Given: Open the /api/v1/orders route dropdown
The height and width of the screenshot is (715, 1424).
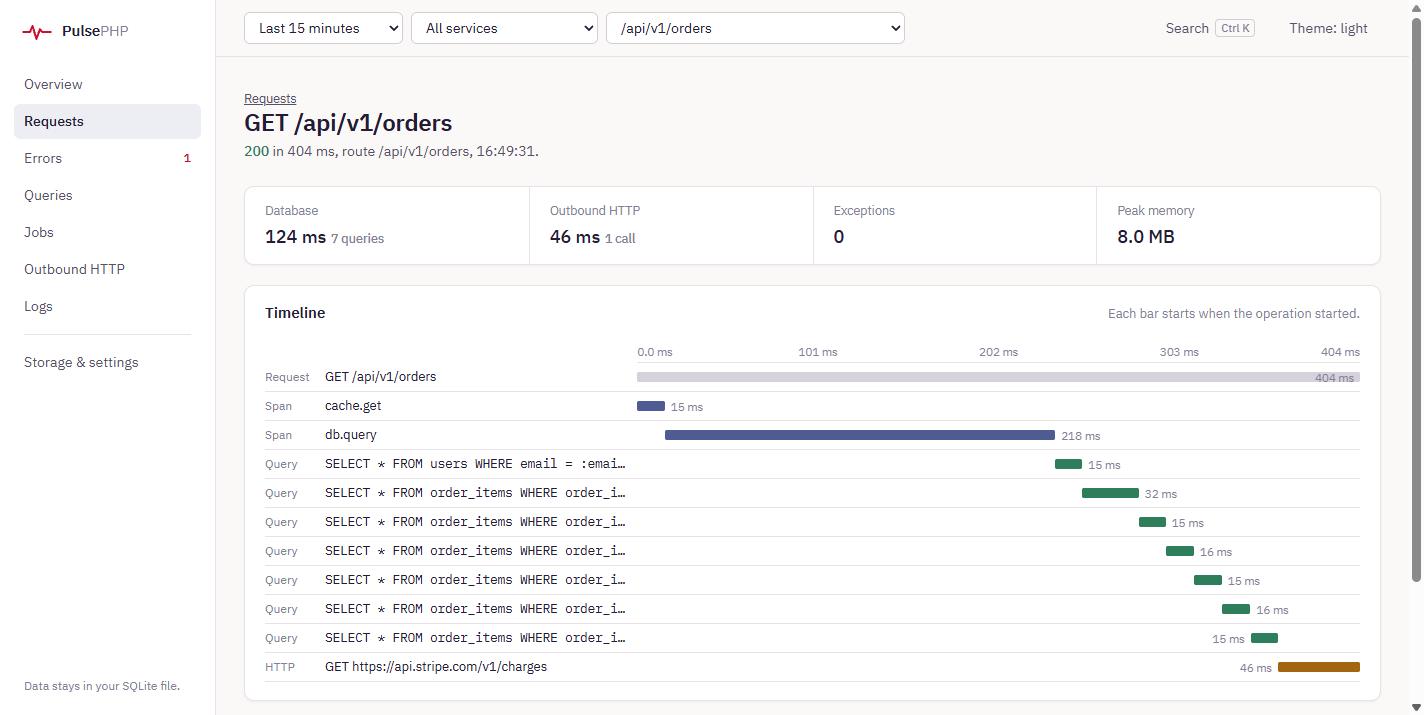Looking at the screenshot, I should [755, 28].
